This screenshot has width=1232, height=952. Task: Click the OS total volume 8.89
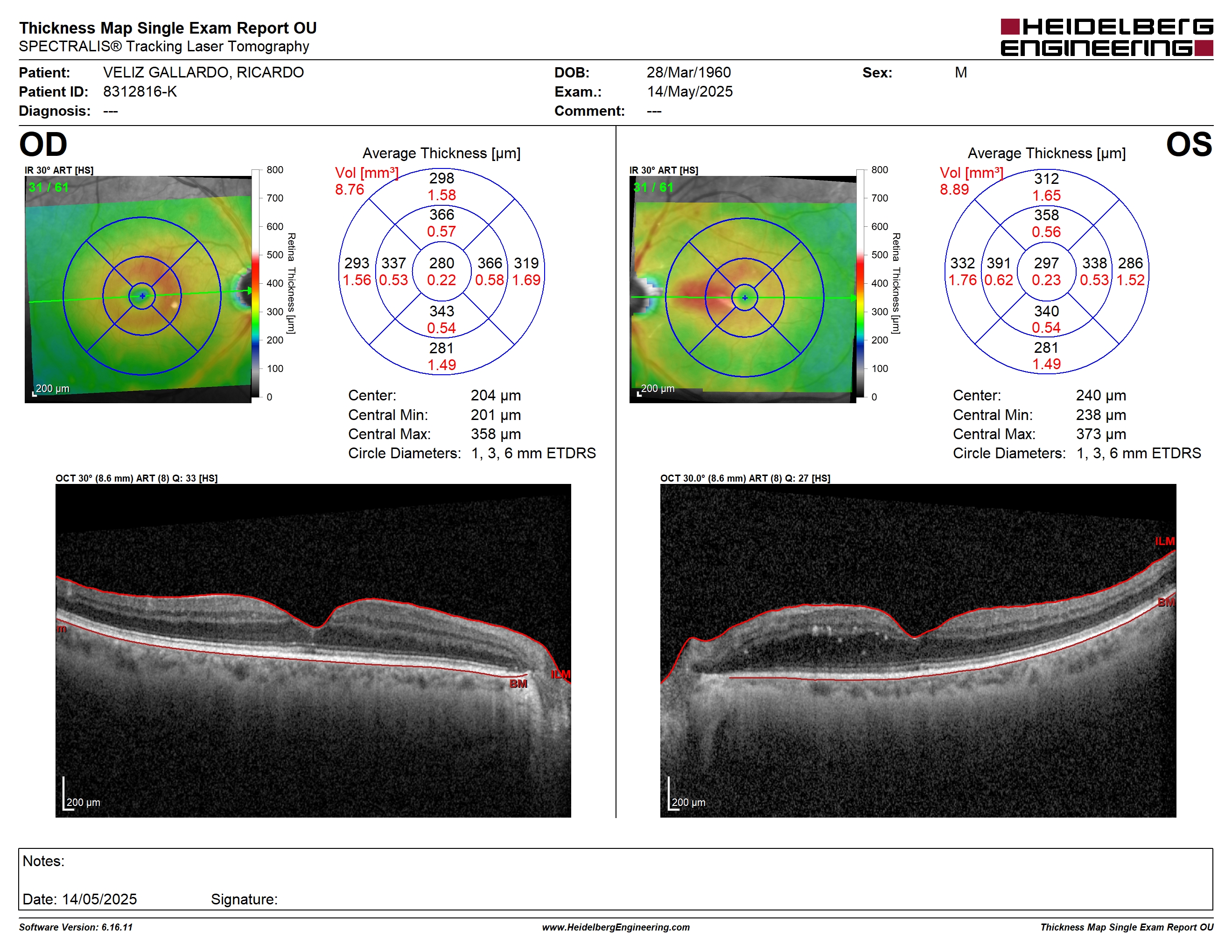[x=954, y=189]
